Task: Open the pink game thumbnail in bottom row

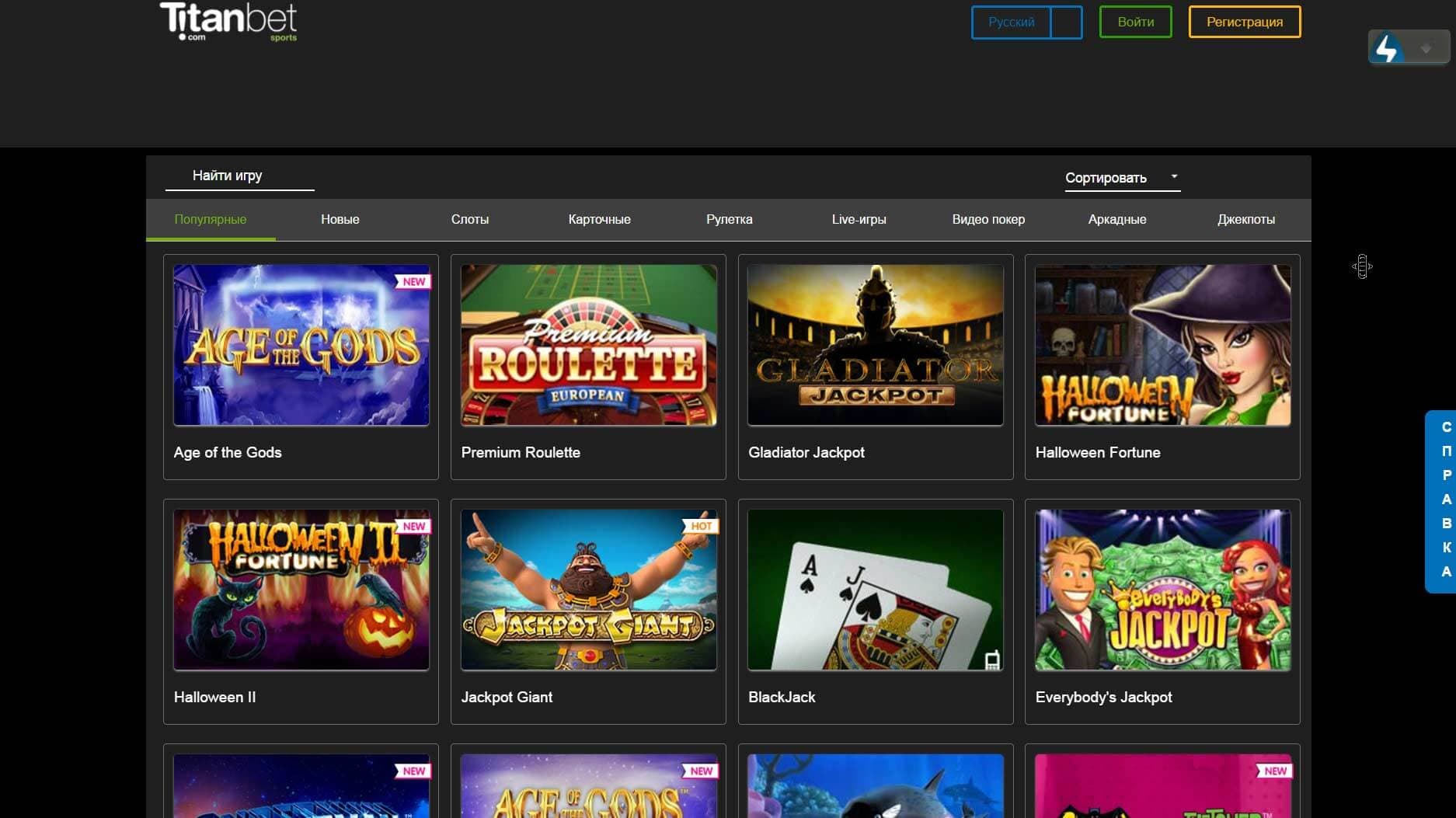Action: click(x=1162, y=785)
